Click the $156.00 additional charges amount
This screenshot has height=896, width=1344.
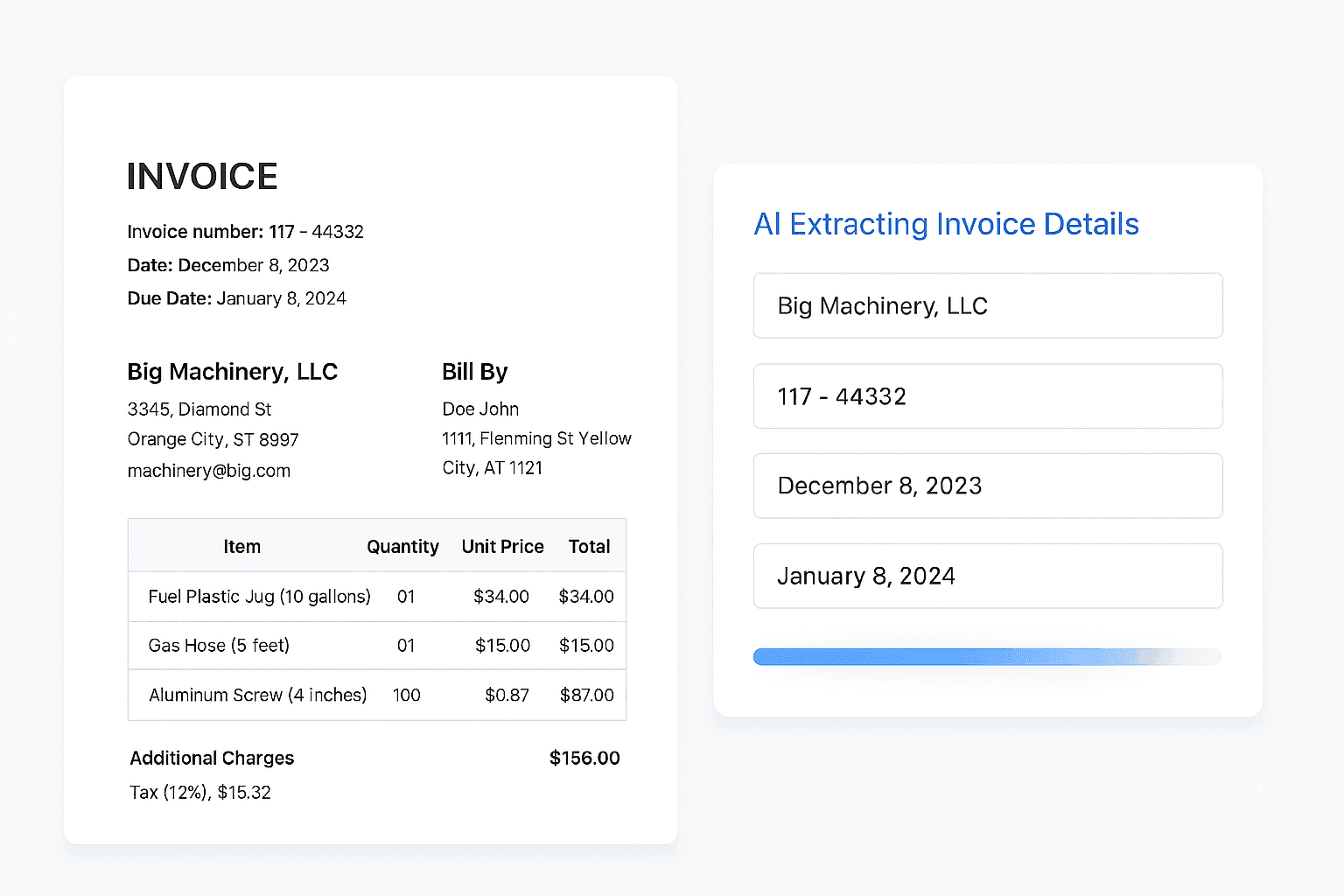click(x=584, y=759)
